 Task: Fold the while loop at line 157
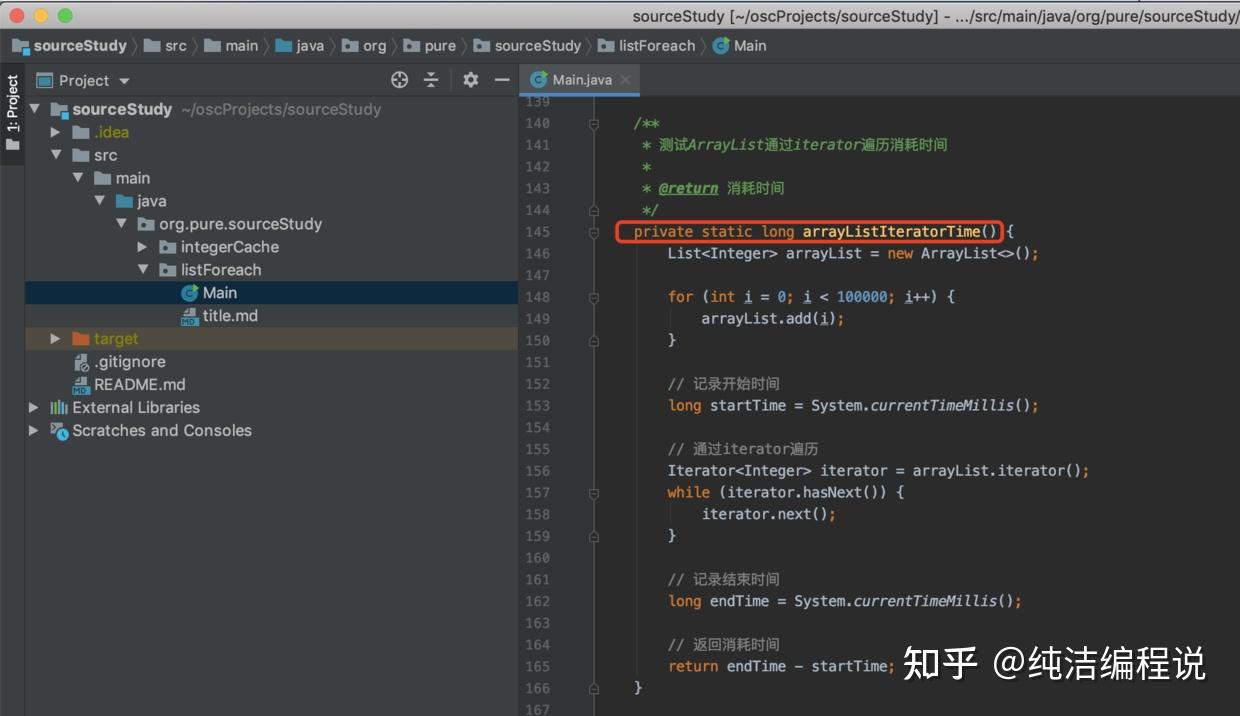point(594,492)
